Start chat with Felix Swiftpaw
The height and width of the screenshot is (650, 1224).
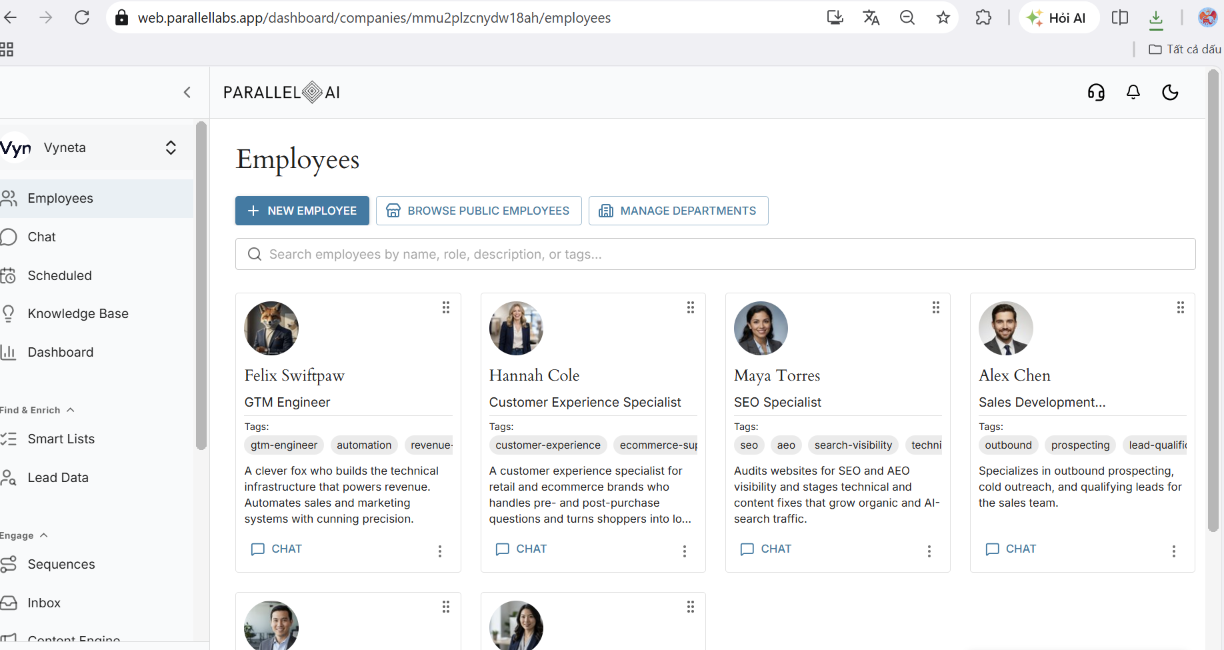coord(276,549)
